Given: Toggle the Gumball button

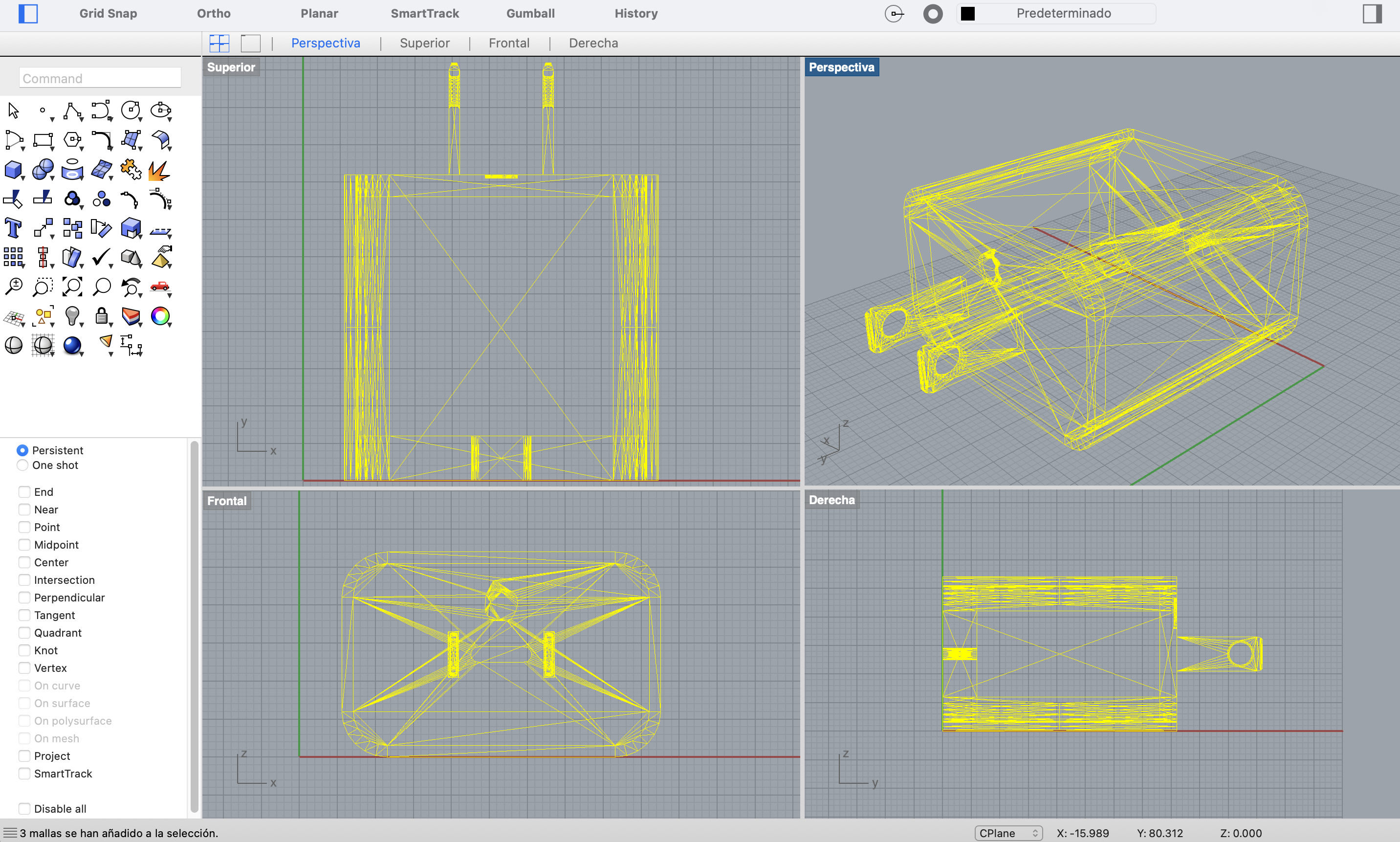Looking at the screenshot, I should tap(530, 14).
